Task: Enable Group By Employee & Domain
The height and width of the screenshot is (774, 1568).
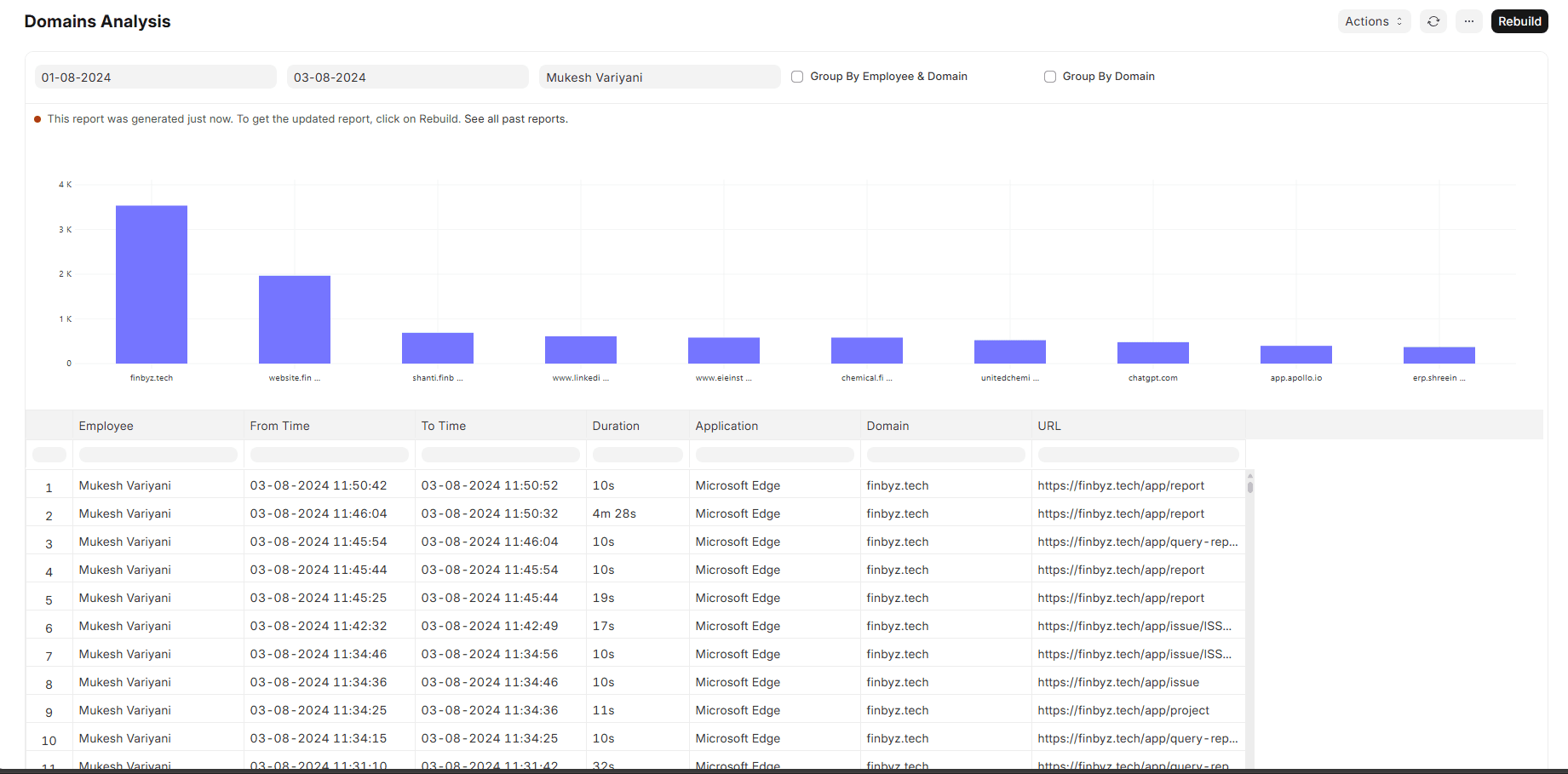Action: click(796, 76)
